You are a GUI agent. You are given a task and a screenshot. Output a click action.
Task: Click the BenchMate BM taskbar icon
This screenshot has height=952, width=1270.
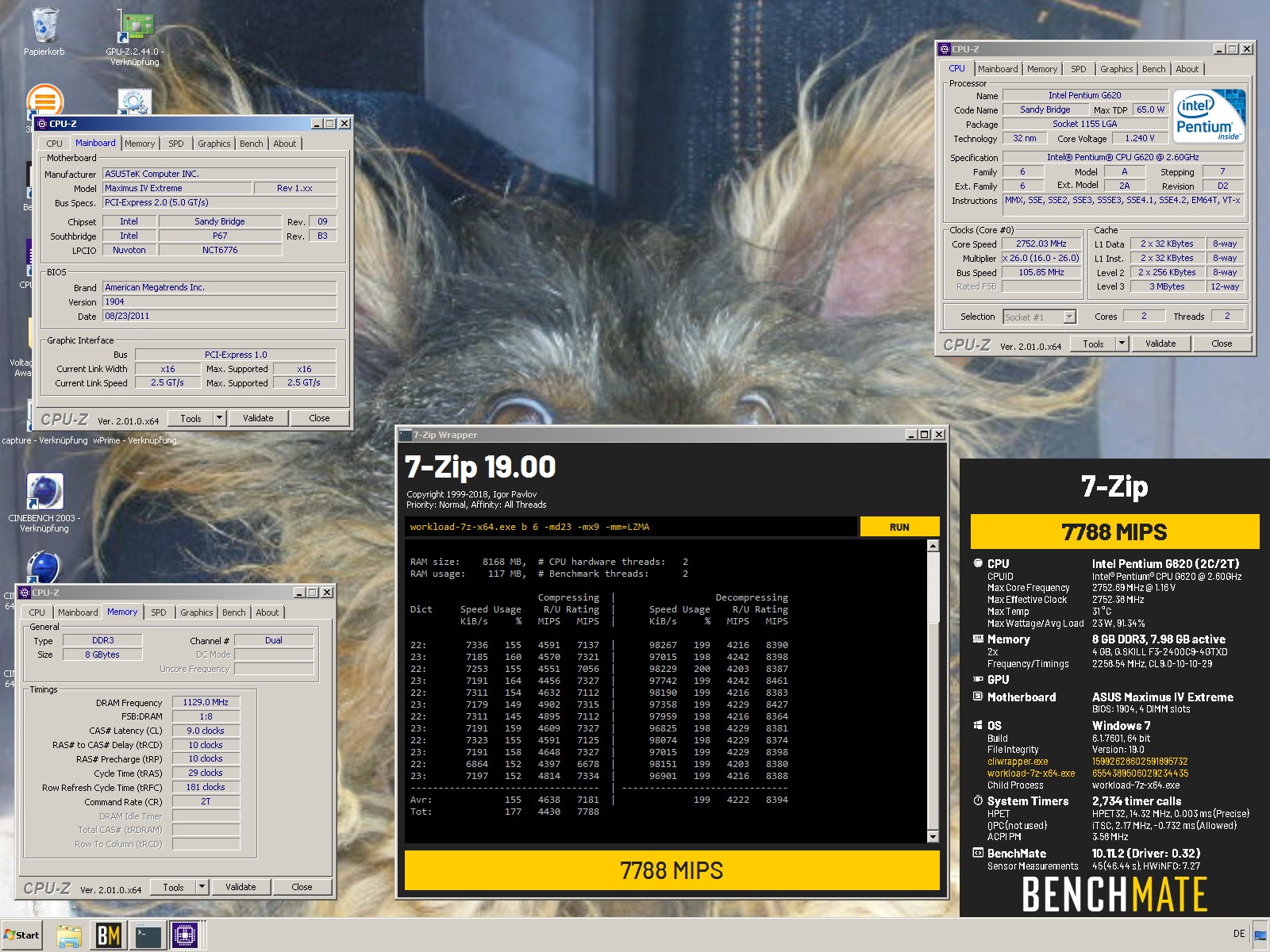109,936
